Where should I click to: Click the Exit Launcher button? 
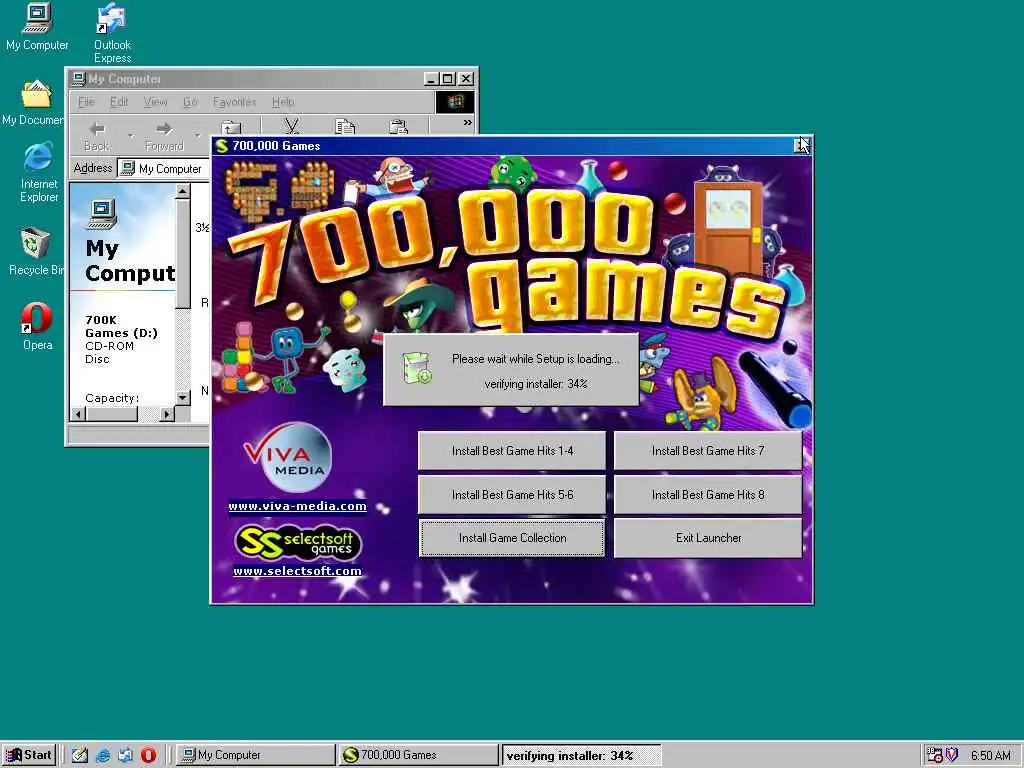[708, 538]
